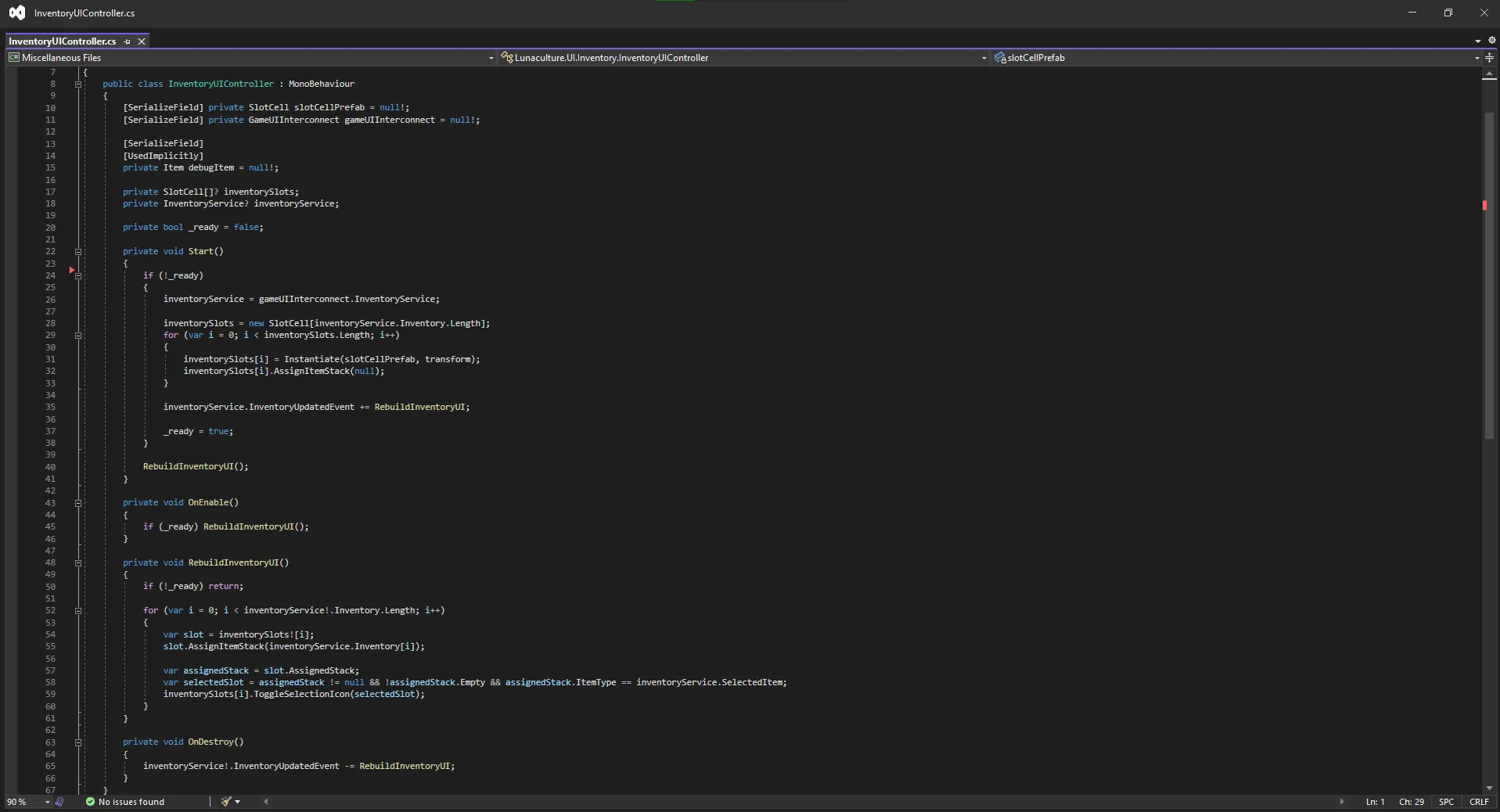Image resolution: width=1500 pixels, height=812 pixels.
Task: Change the CRLF line ending setting
Action: pyautogui.click(x=1479, y=802)
